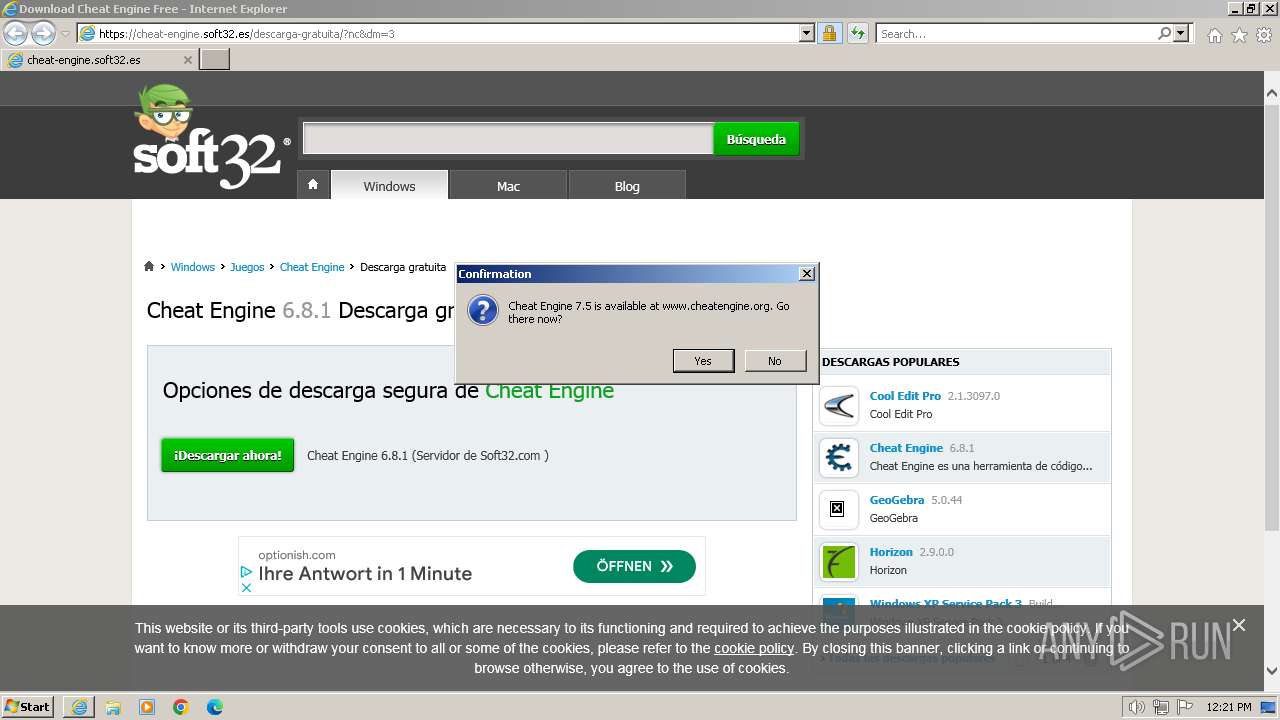Image resolution: width=1280 pixels, height=720 pixels.
Task: Click the page scrollbar up arrow
Action: click(x=1271, y=95)
